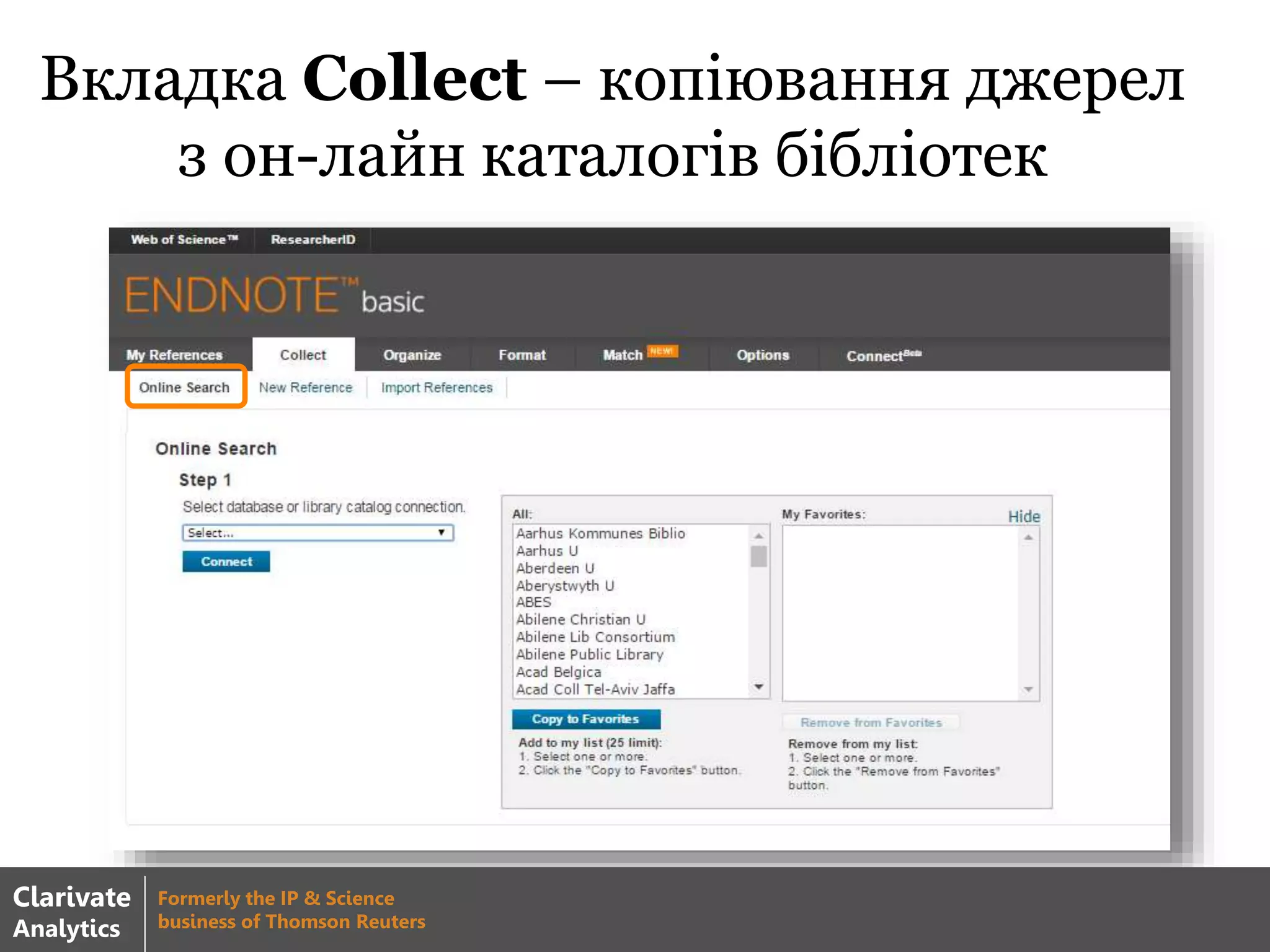Image resolution: width=1270 pixels, height=952 pixels.
Task: Select Aberdeen U in the All list
Action: click(555, 568)
